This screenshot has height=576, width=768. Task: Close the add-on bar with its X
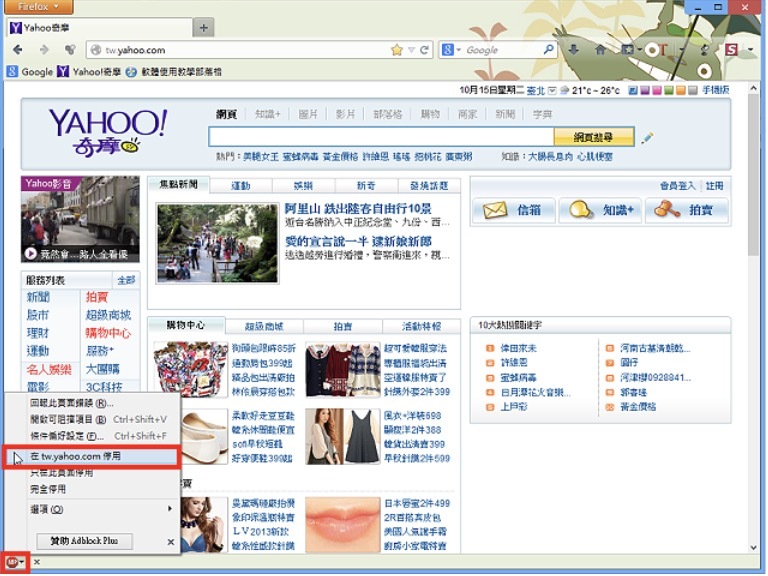pos(37,562)
